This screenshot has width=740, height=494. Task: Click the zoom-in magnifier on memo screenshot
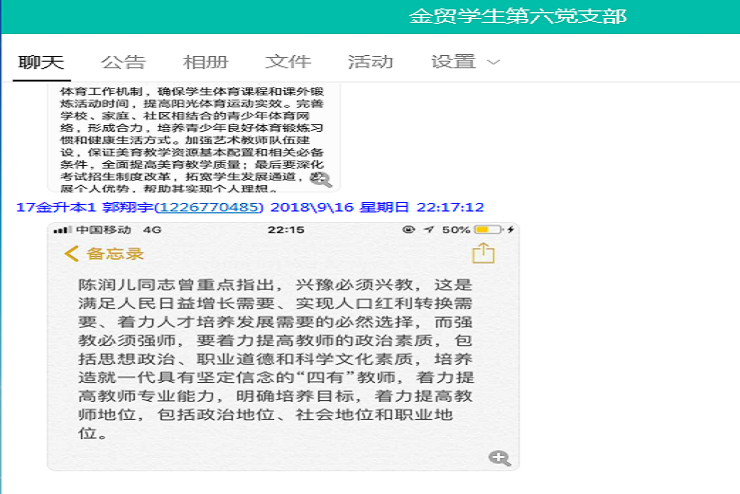pos(499,458)
